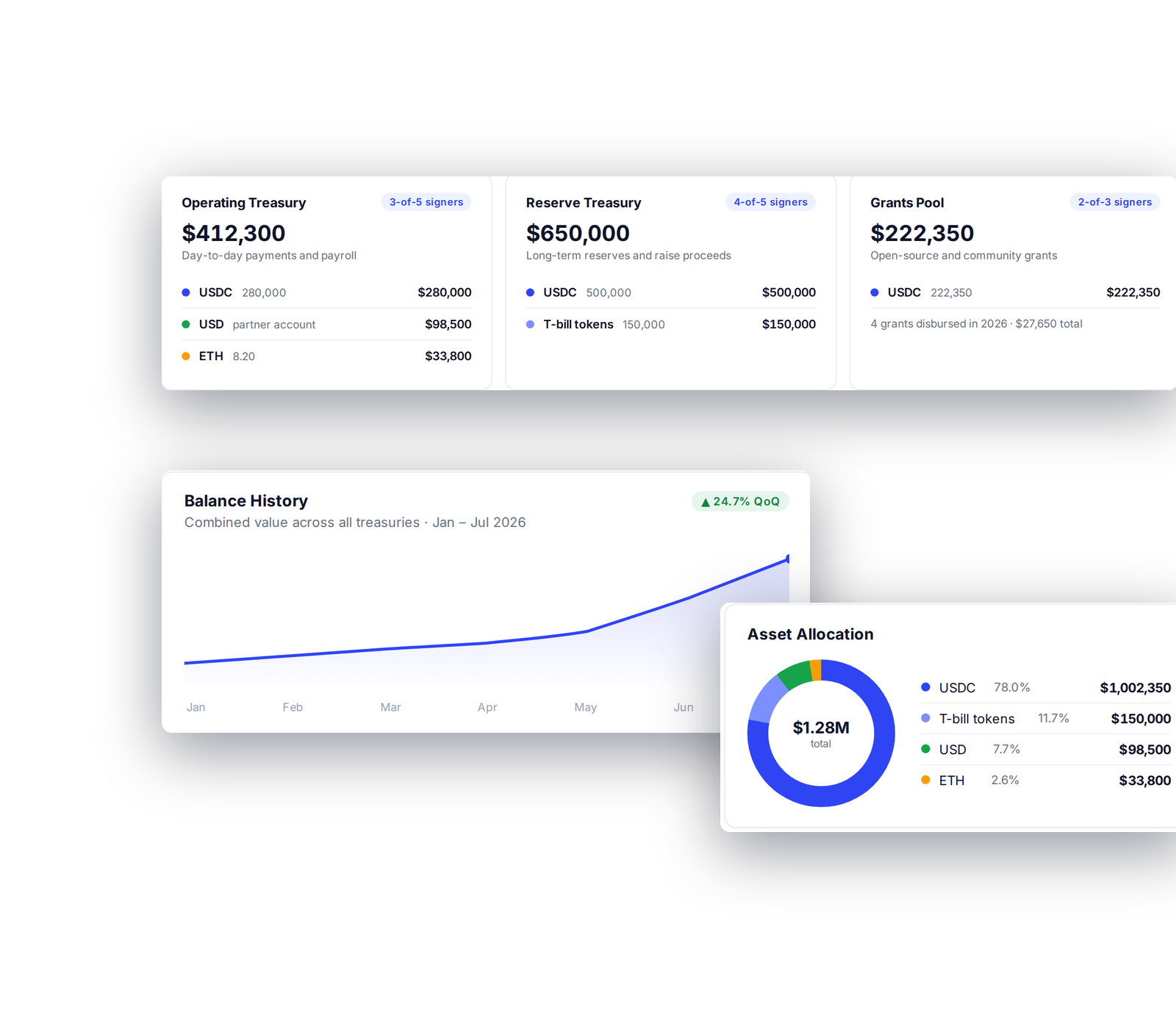Click the 24.7% QoQ growth badge
This screenshot has width=1176, height=1029.
click(740, 501)
